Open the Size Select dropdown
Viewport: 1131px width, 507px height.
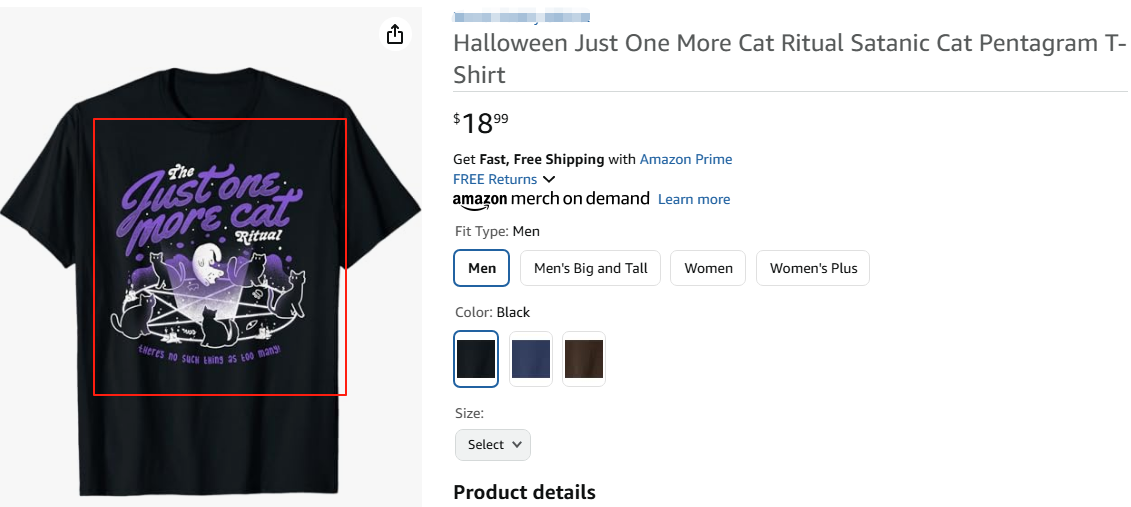pyautogui.click(x=493, y=445)
